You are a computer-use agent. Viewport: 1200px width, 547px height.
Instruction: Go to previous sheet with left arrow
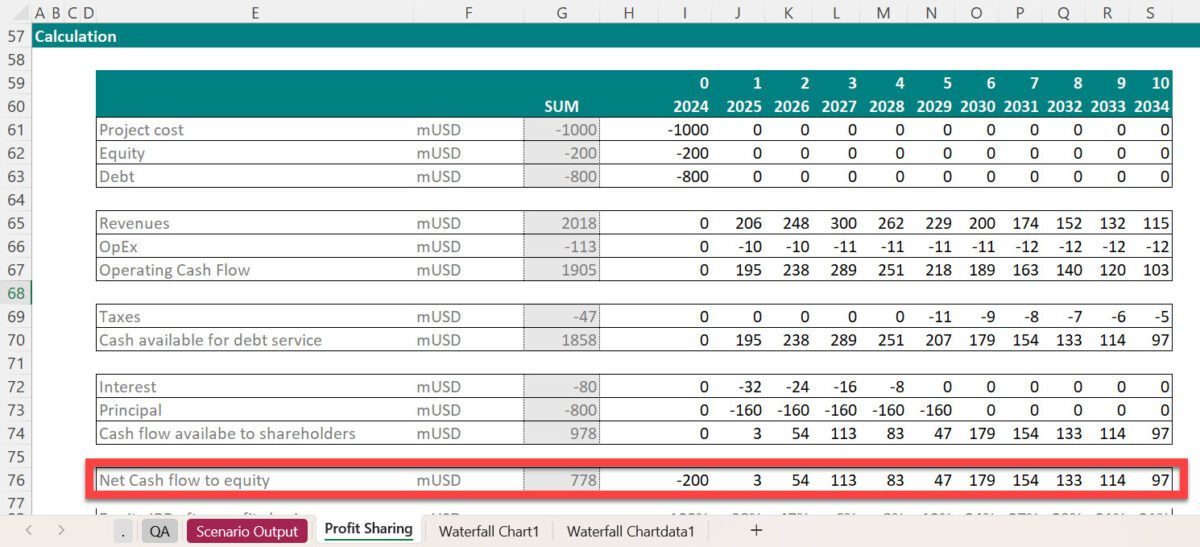pos(29,530)
